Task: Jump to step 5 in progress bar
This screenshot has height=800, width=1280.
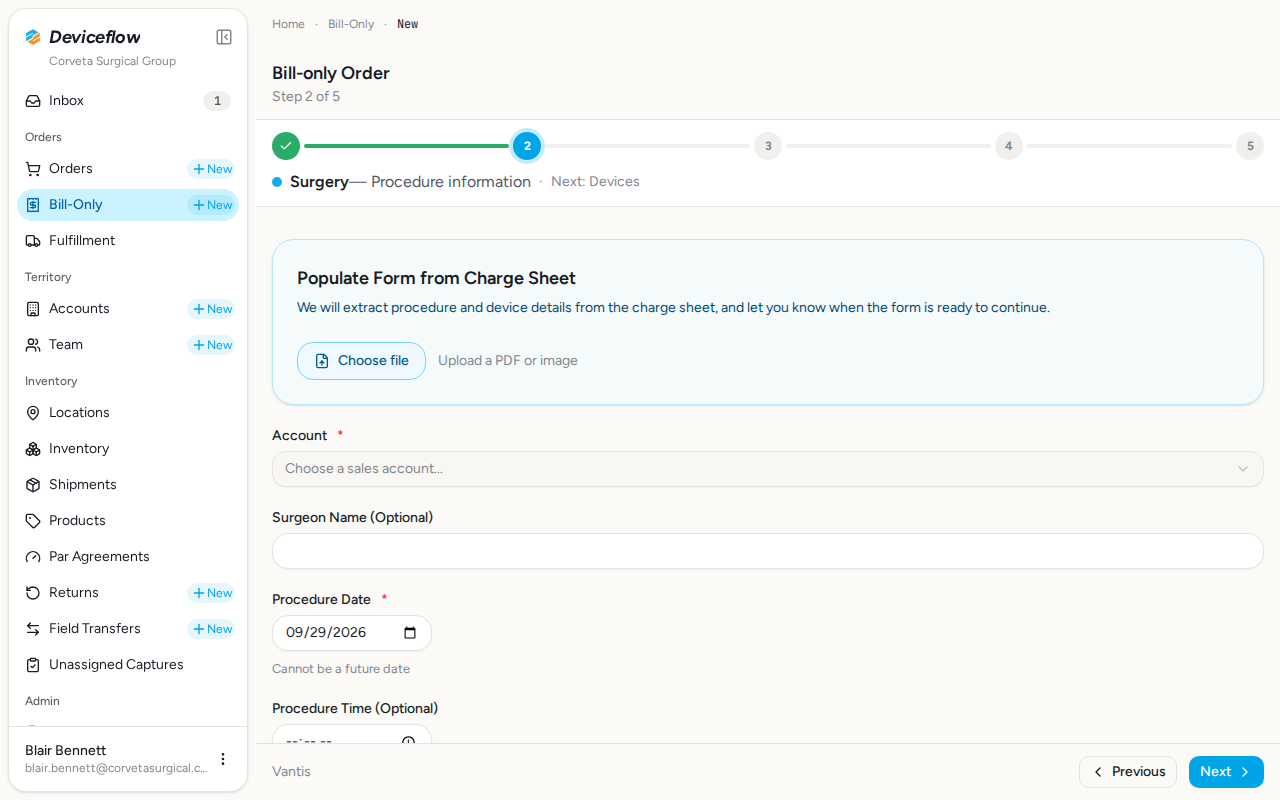Action: [x=1250, y=146]
